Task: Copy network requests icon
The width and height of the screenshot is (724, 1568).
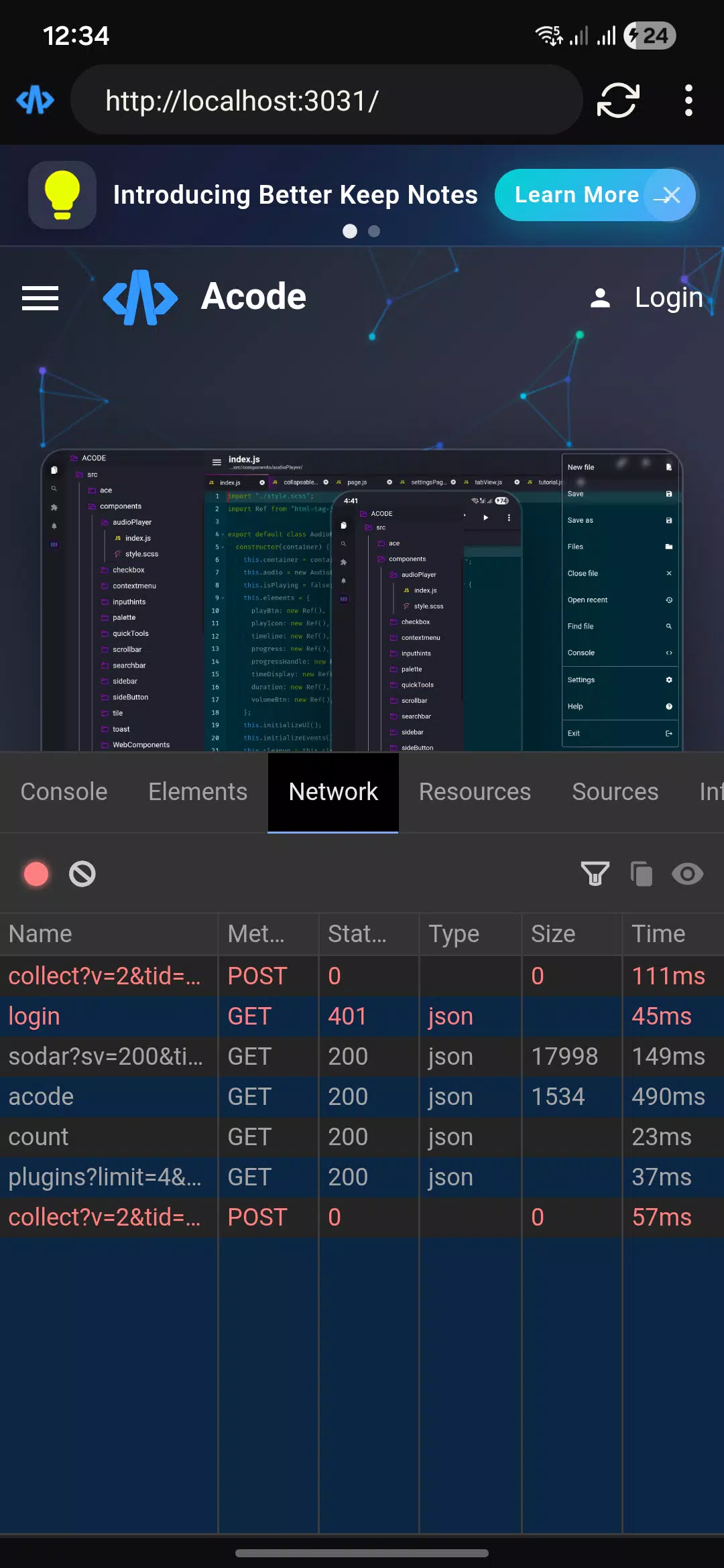Action: coord(642,874)
